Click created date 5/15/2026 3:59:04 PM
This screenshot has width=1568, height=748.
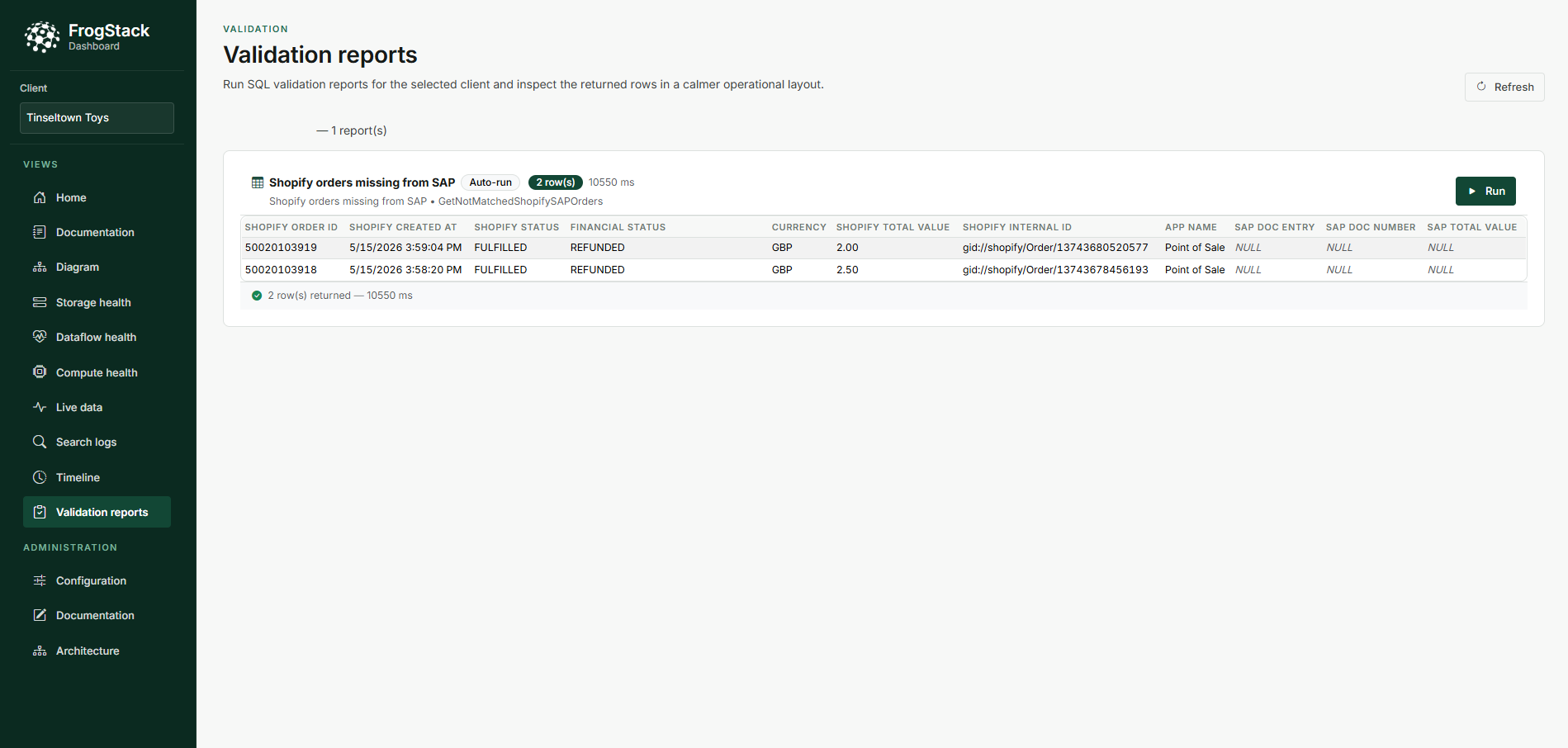[405, 248]
